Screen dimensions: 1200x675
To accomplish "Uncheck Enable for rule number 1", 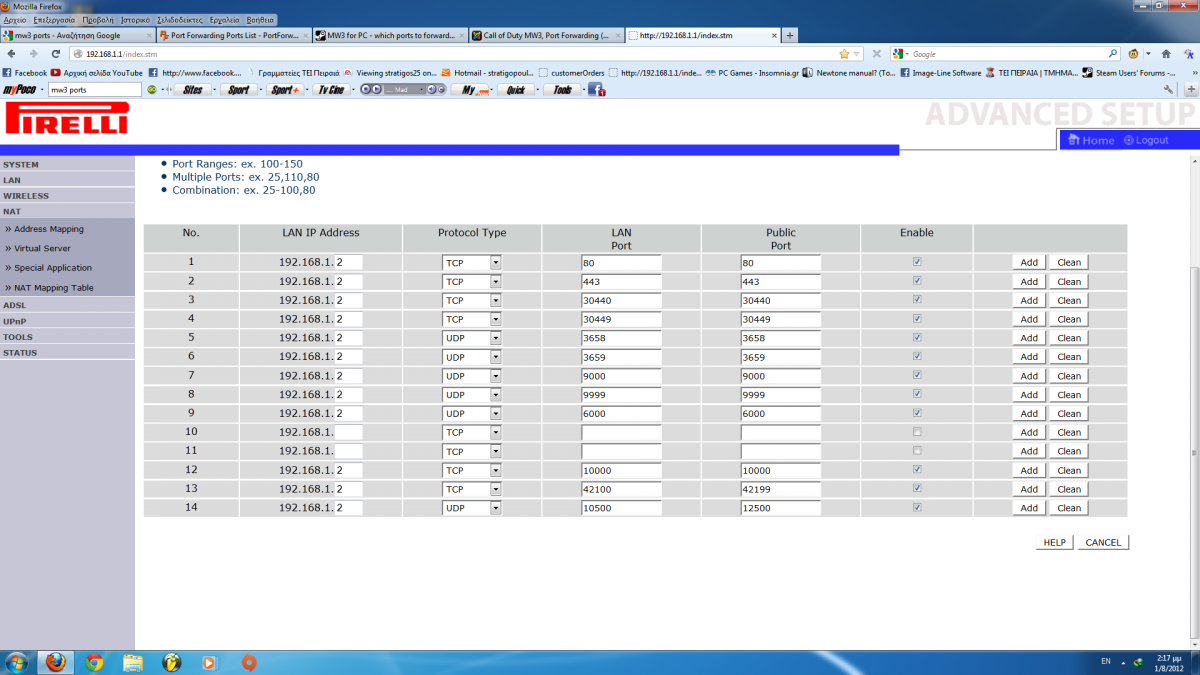I will [x=917, y=262].
